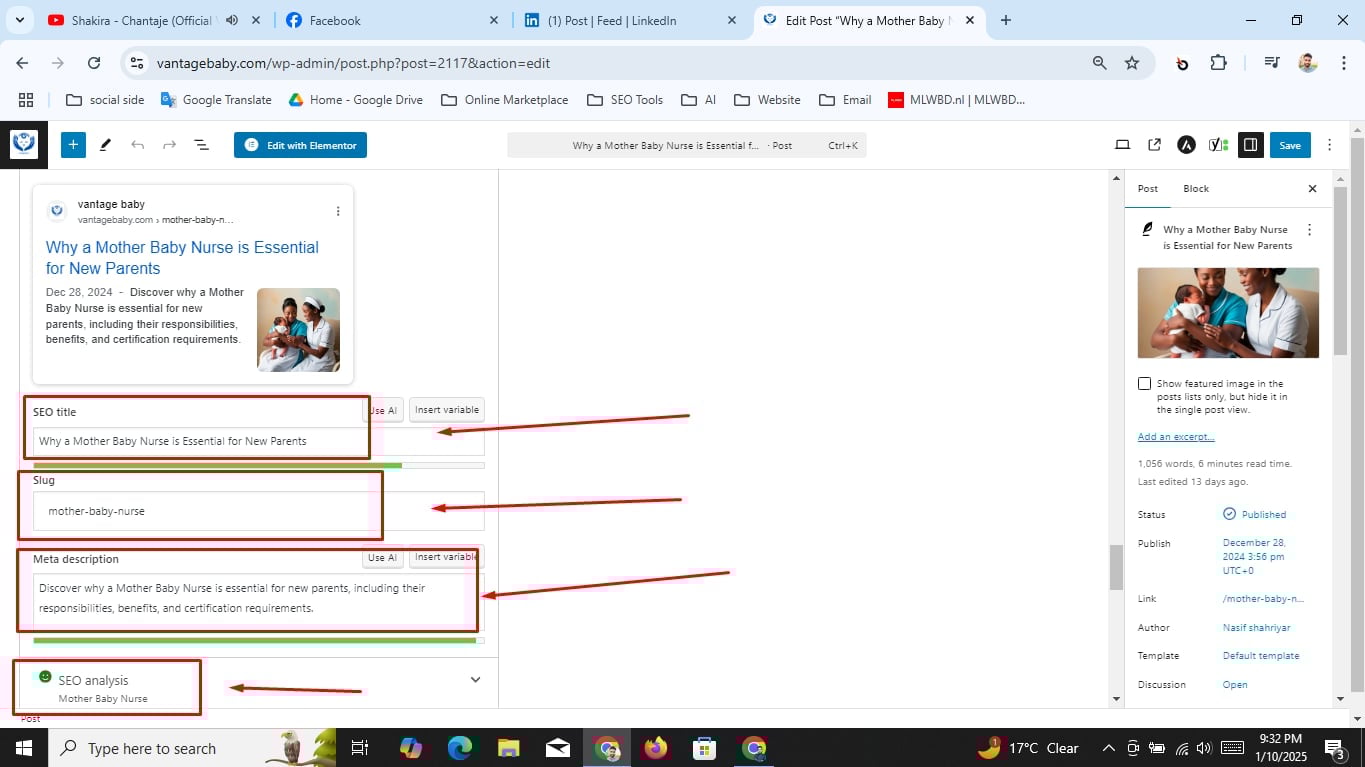The image size is (1365, 767).
Task: Click Use AI for Meta description
Action: coord(382,558)
